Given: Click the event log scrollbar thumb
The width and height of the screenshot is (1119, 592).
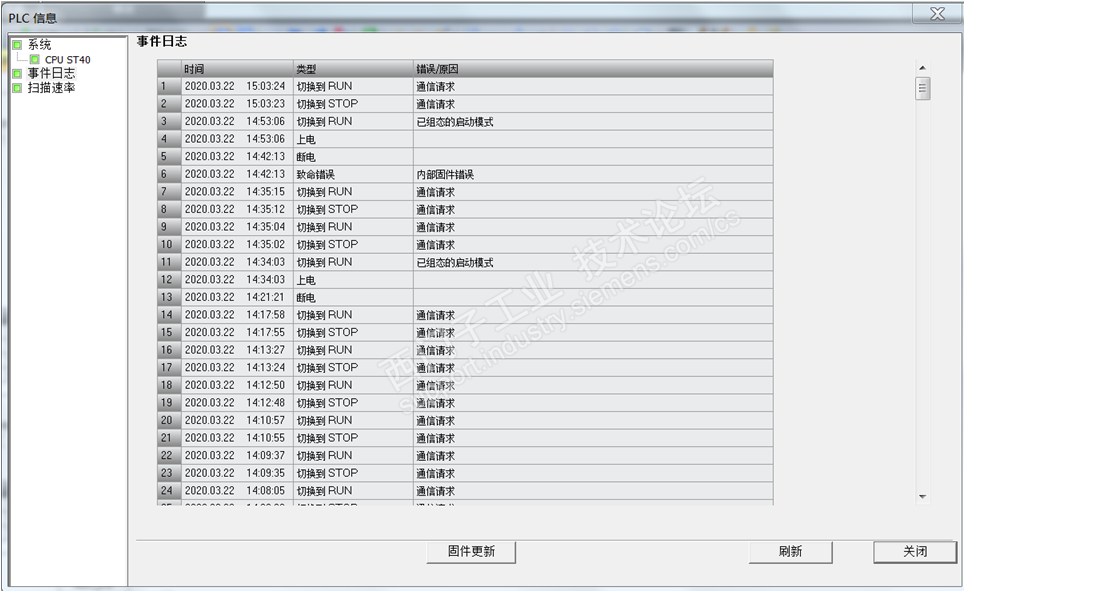Looking at the screenshot, I should click(922, 89).
